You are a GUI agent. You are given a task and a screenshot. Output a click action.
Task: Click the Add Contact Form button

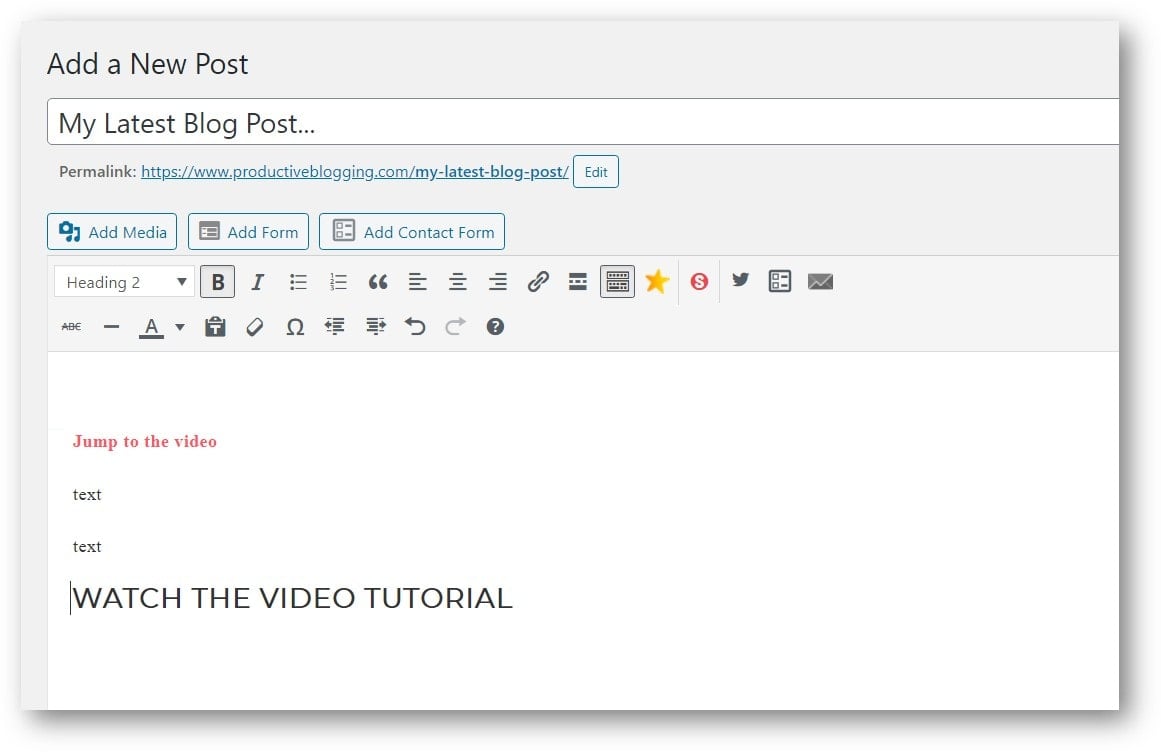[412, 232]
